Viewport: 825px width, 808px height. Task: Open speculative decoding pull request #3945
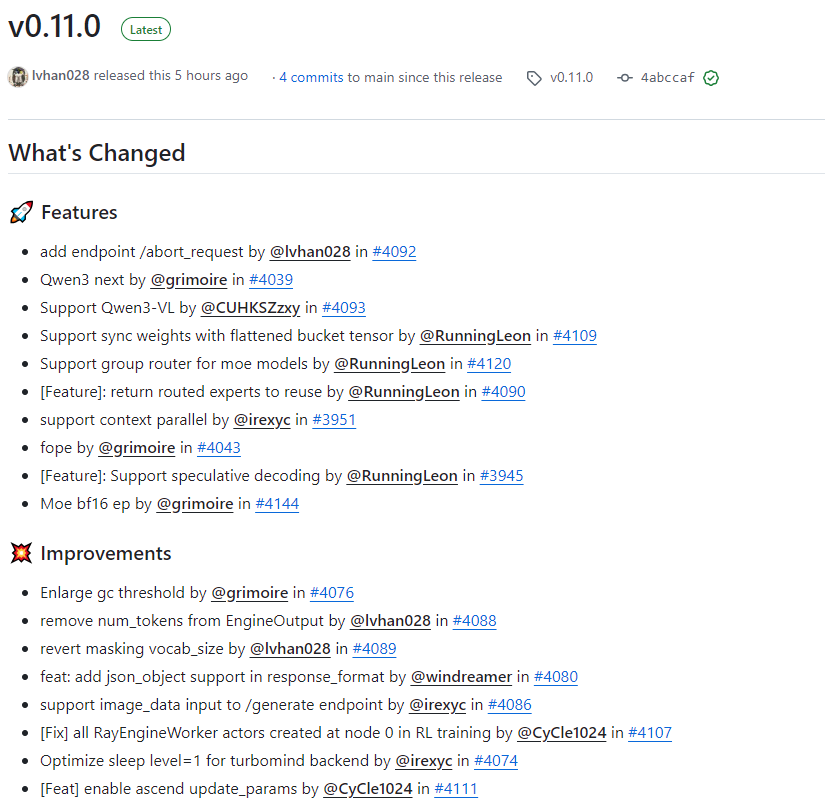point(501,476)
